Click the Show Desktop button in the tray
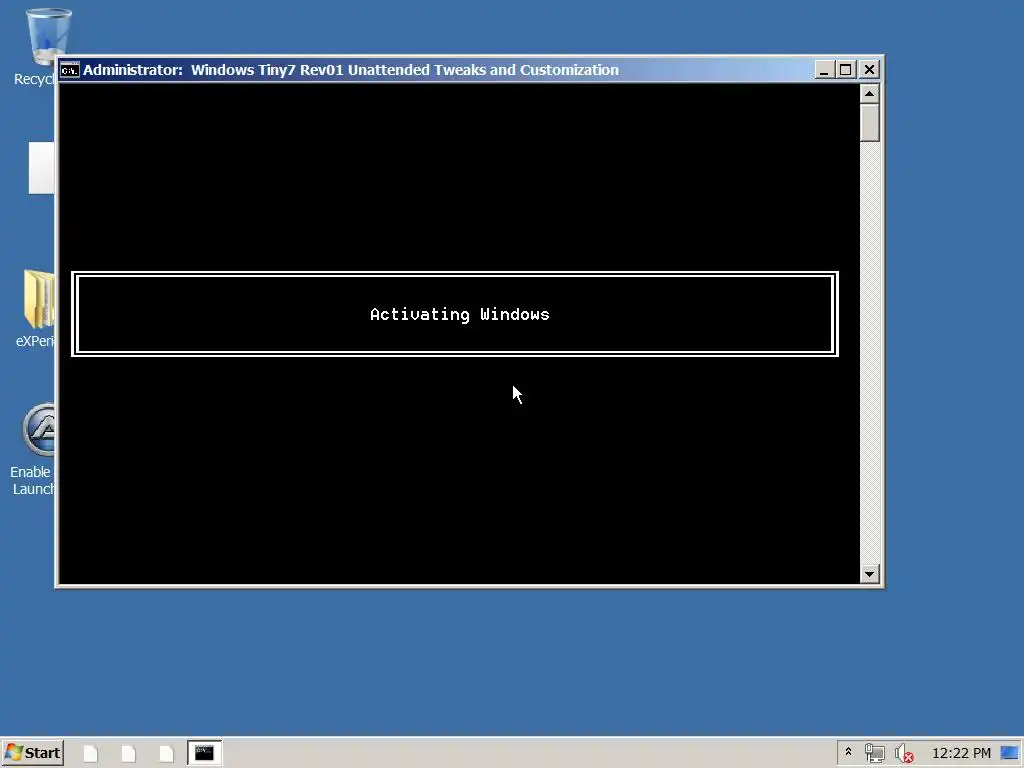 (x=1010, y=753)
